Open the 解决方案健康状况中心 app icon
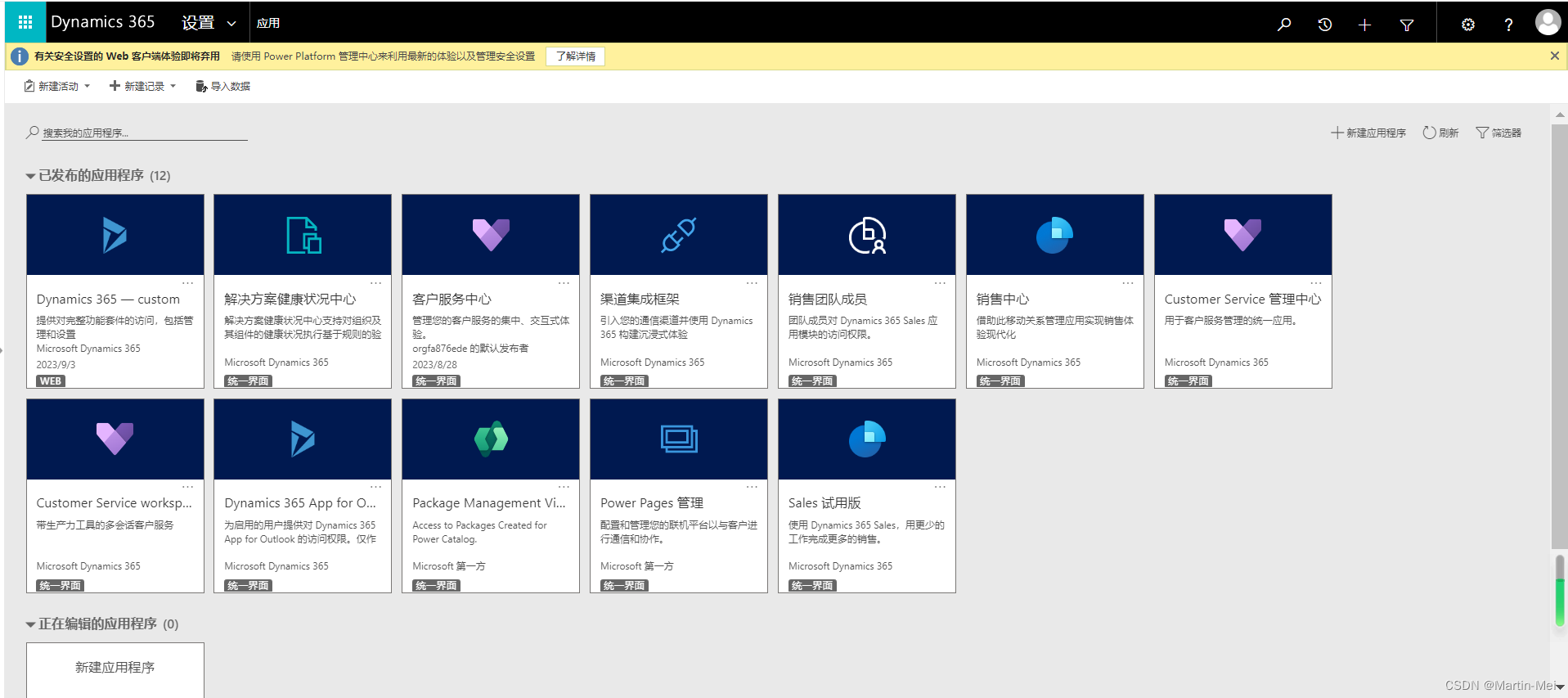This screenshot has width=1568, height=698. coord(303,235)
